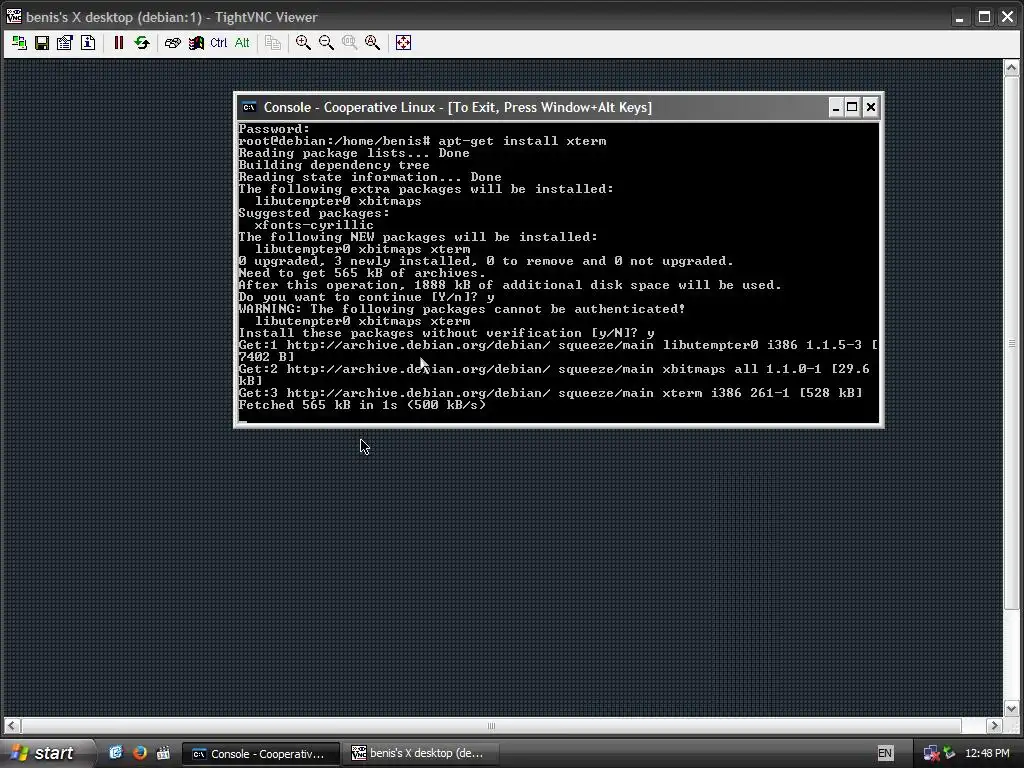Maximize the Cooperative Linux Console window
This screenshot has height=768, width=1024.
click(x=852, y=107)
